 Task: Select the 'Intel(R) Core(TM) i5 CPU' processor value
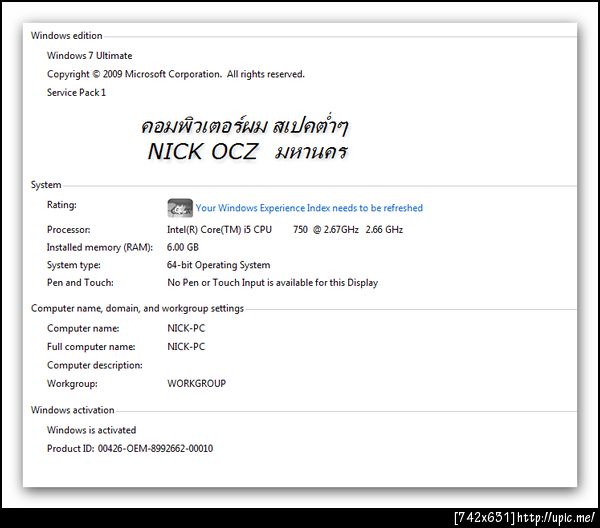219,230
